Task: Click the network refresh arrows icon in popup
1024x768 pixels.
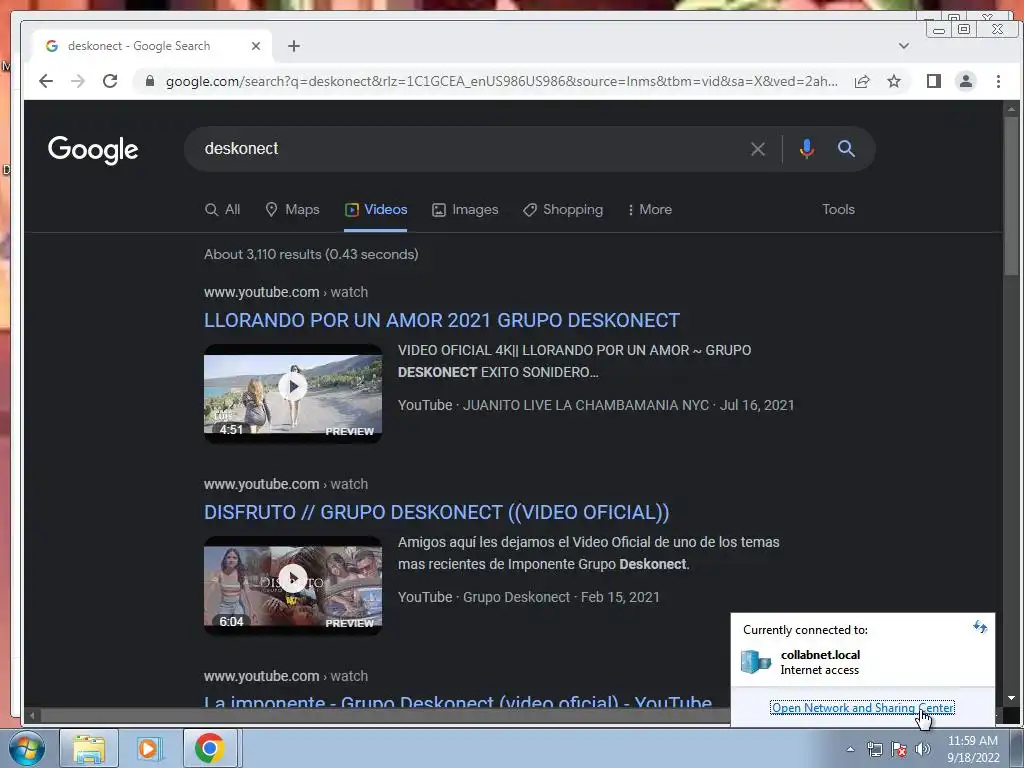Action: (x=980, y=627)
